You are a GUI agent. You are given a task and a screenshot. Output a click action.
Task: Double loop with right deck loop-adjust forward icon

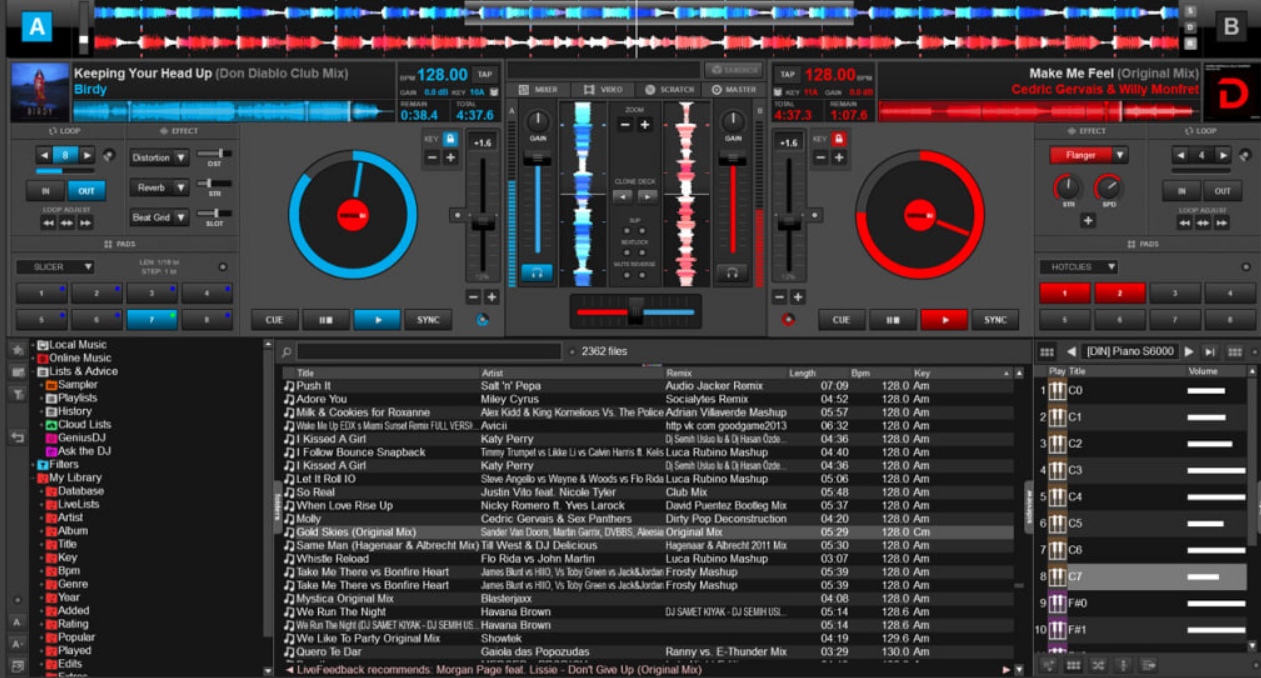[1223, 223]
